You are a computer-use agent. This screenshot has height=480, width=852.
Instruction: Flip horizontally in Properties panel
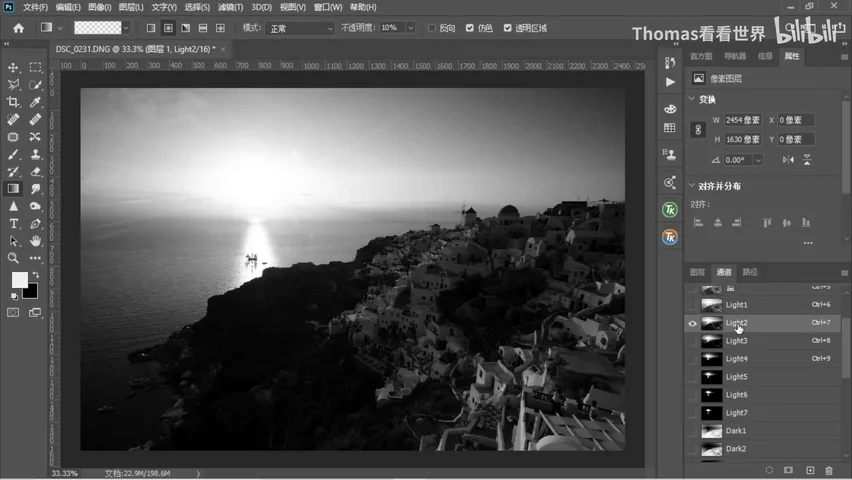(788, 160)
